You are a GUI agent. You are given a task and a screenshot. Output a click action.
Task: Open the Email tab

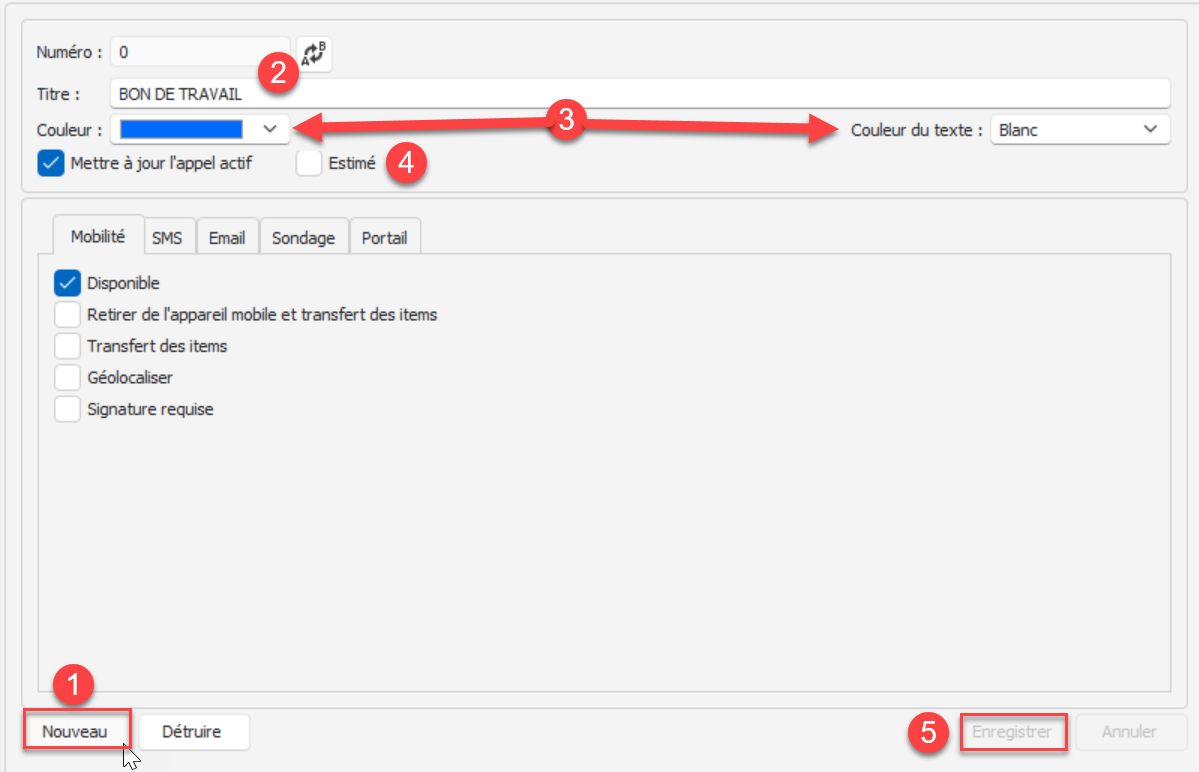(227, 238)
